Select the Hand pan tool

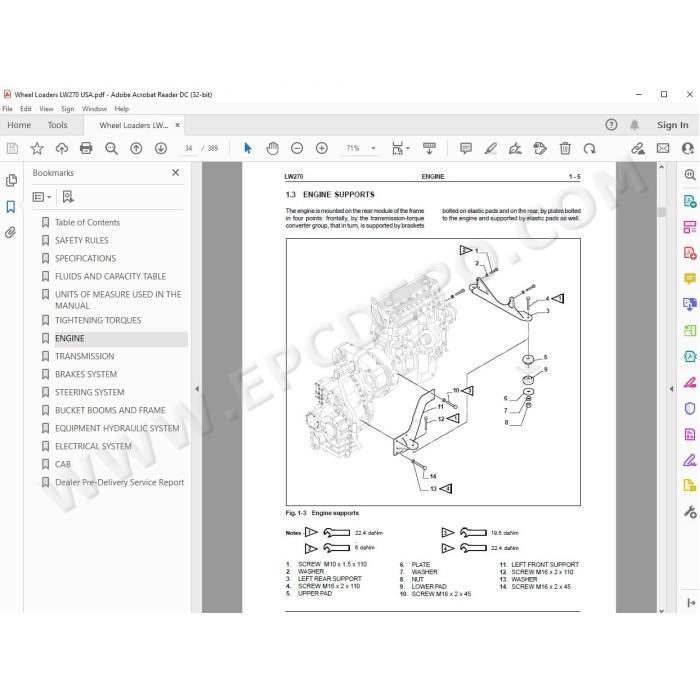272,148
